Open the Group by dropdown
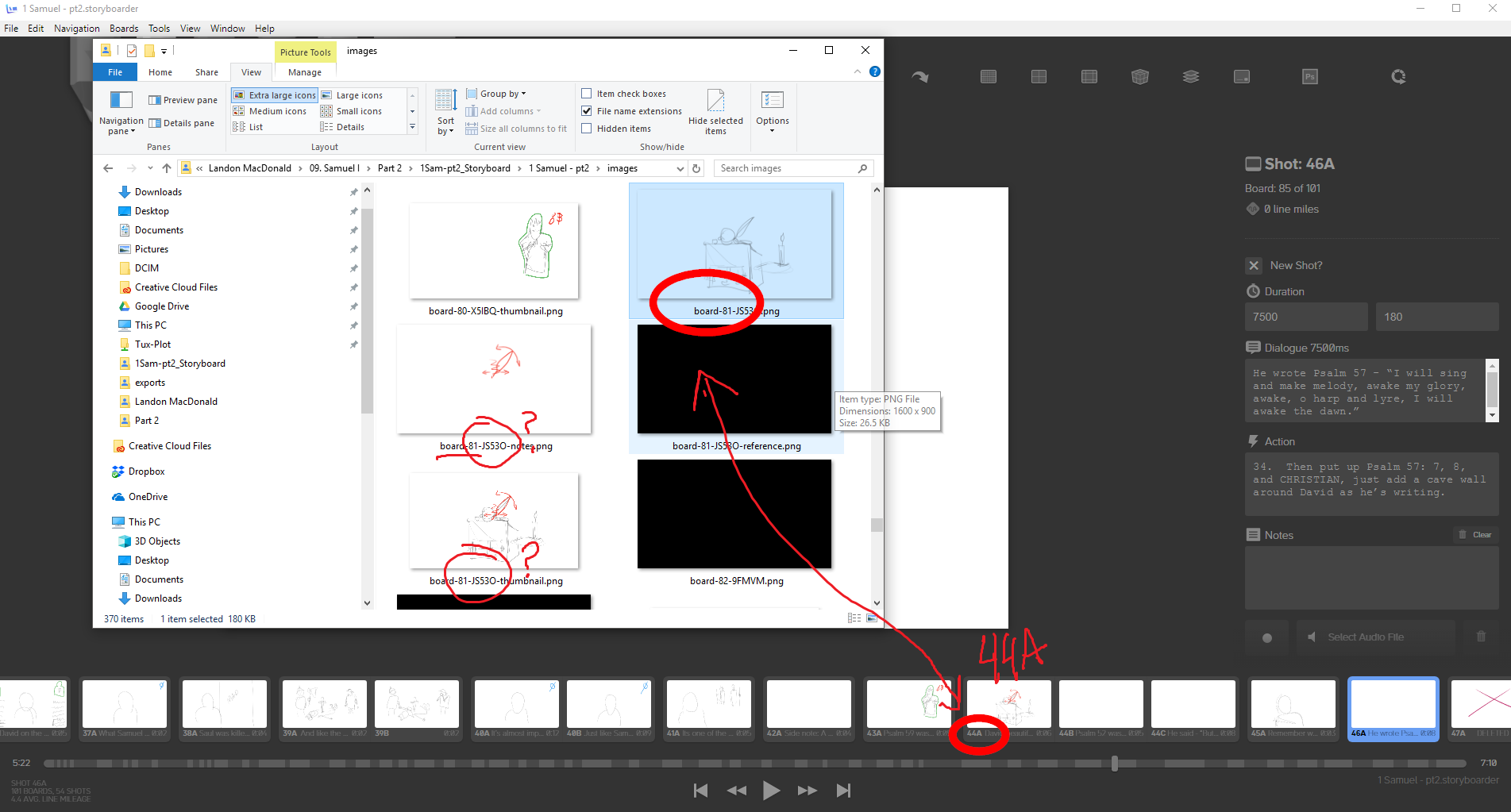 [x=496, y=93]
